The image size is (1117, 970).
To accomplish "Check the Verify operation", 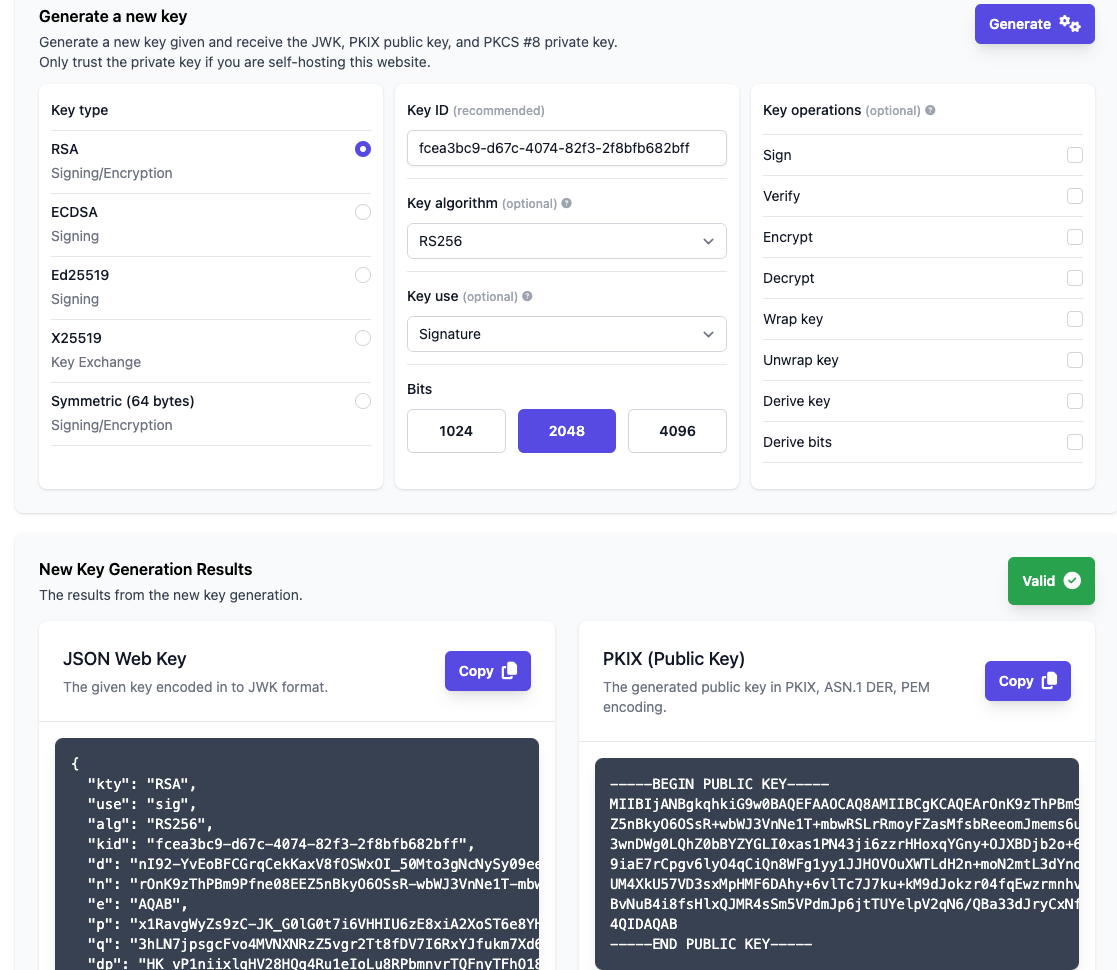I will (1075, 196).
